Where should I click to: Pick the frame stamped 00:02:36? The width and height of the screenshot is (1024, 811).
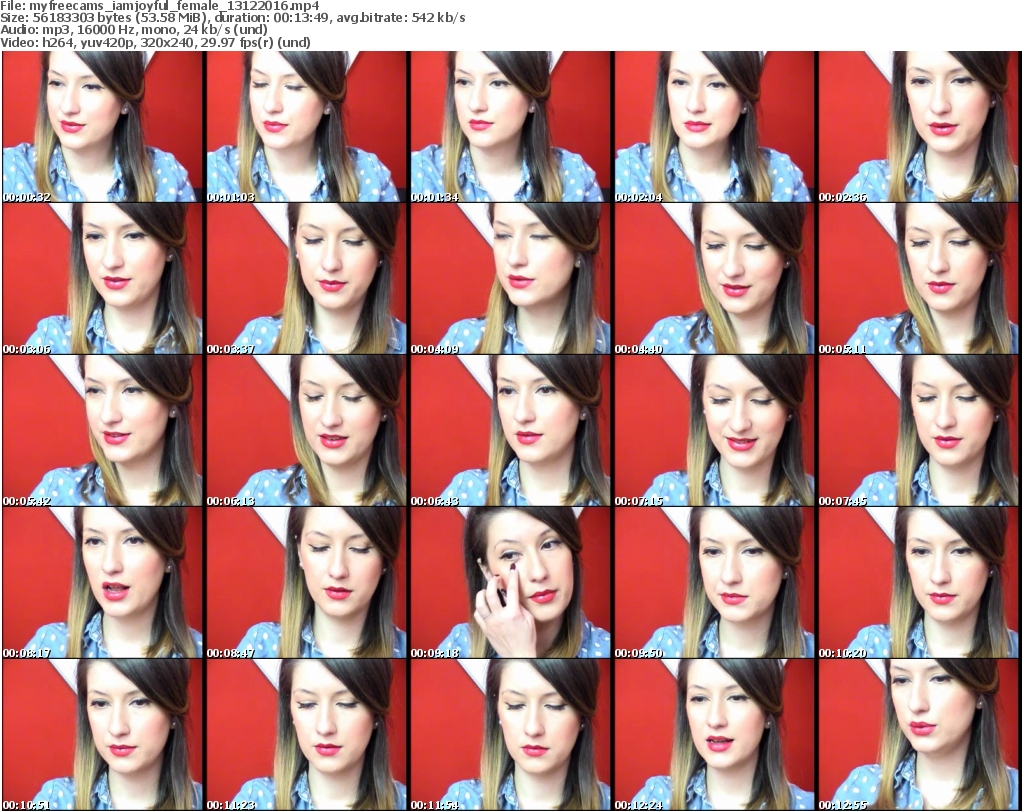pyautogui.click(x=918, y=127)
